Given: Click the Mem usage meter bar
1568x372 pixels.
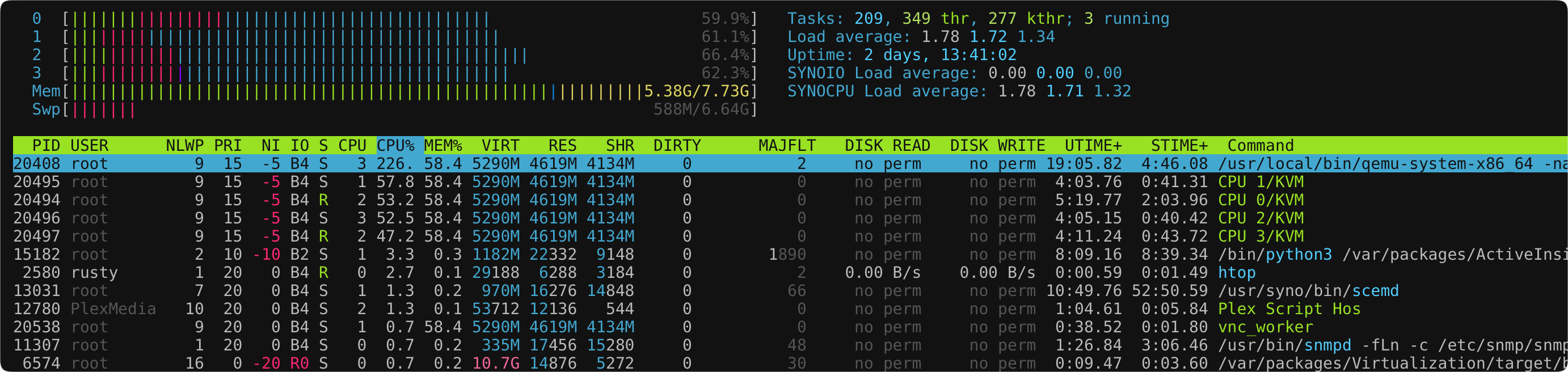Looking at the screenshot, I should pyautogui.click(x=410, y=91).
